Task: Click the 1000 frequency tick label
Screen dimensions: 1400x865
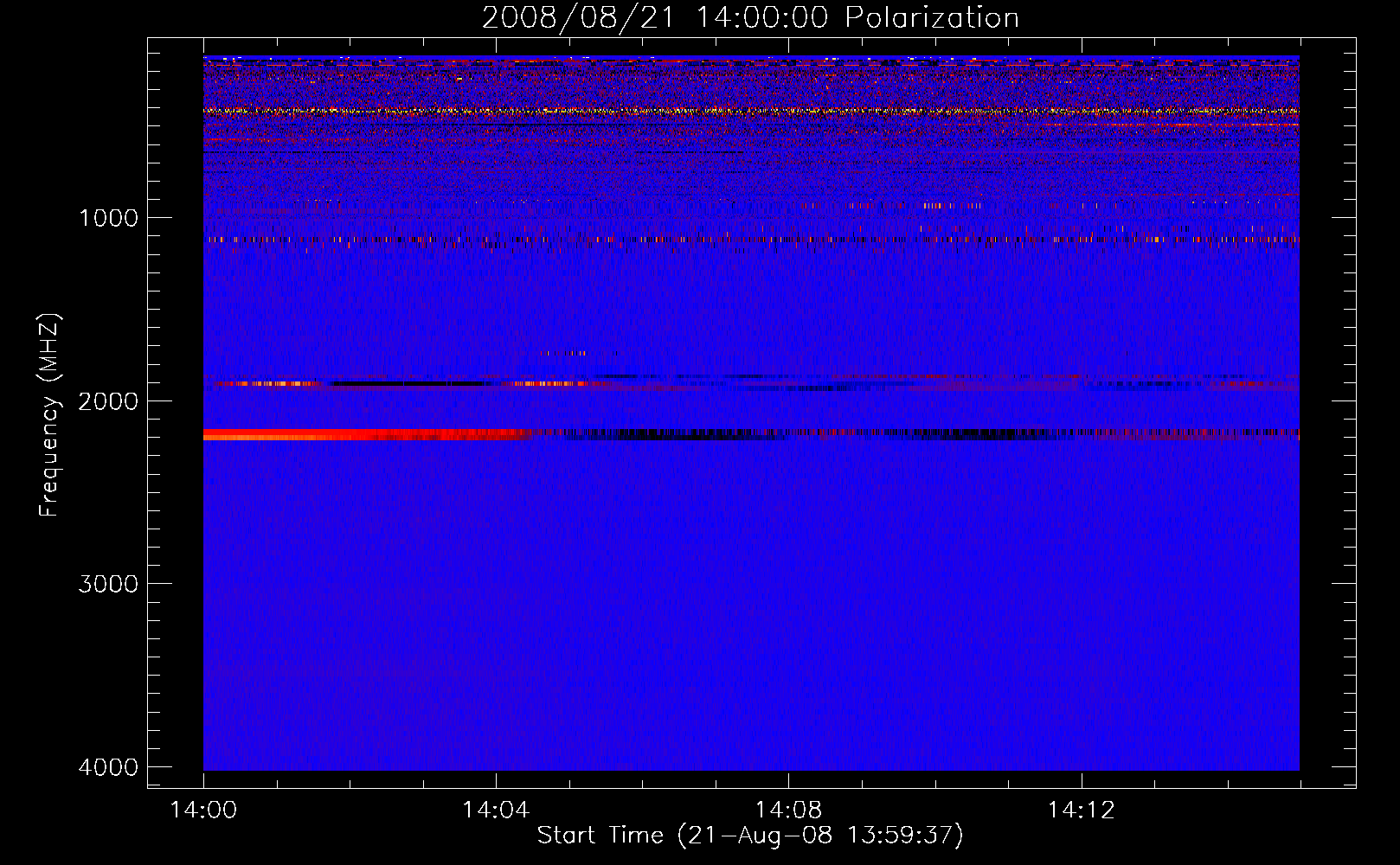Action: 109,217
